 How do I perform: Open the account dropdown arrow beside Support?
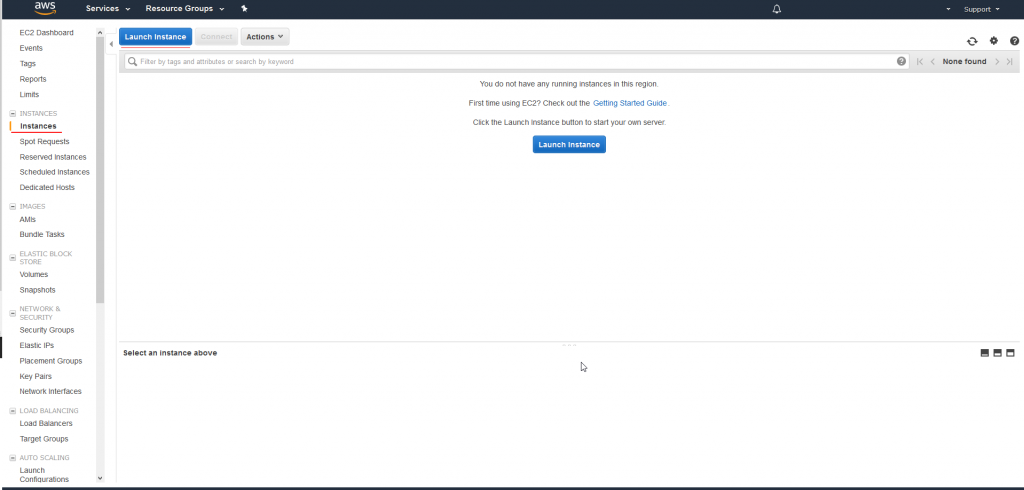948,9
